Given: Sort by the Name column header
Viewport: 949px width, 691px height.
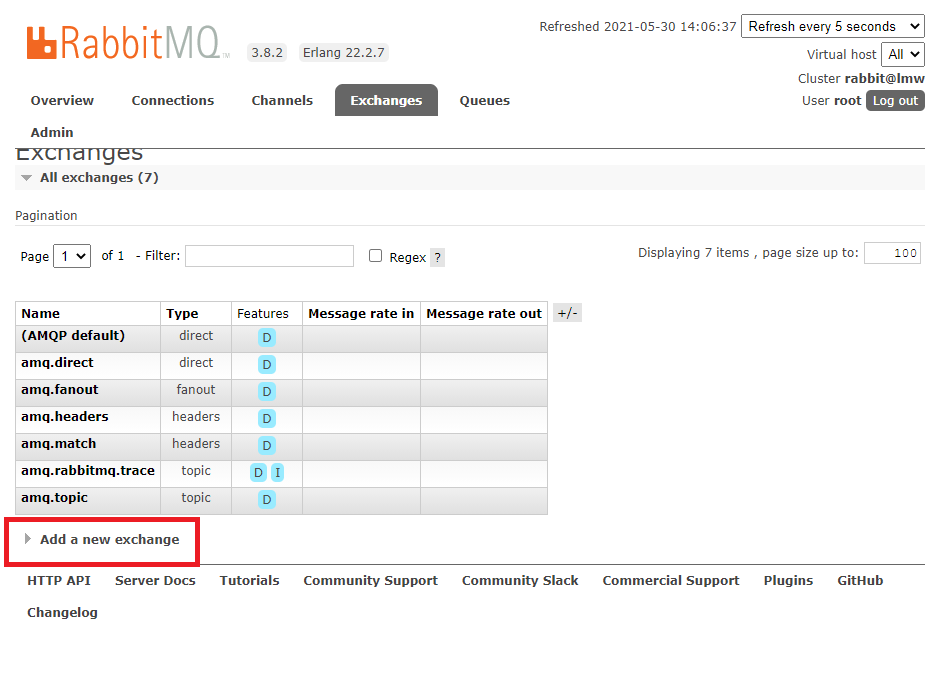Looking at the screenshot, I should [41, 313].
